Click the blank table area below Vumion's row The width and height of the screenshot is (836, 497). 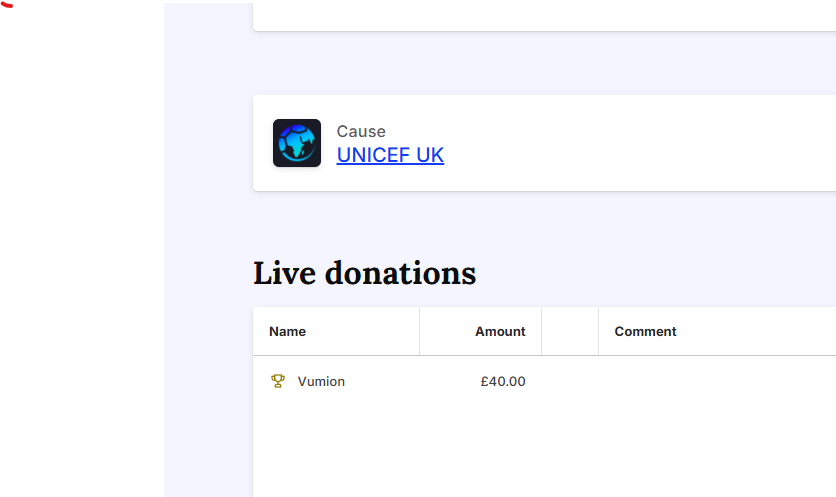tap(544, 452)
